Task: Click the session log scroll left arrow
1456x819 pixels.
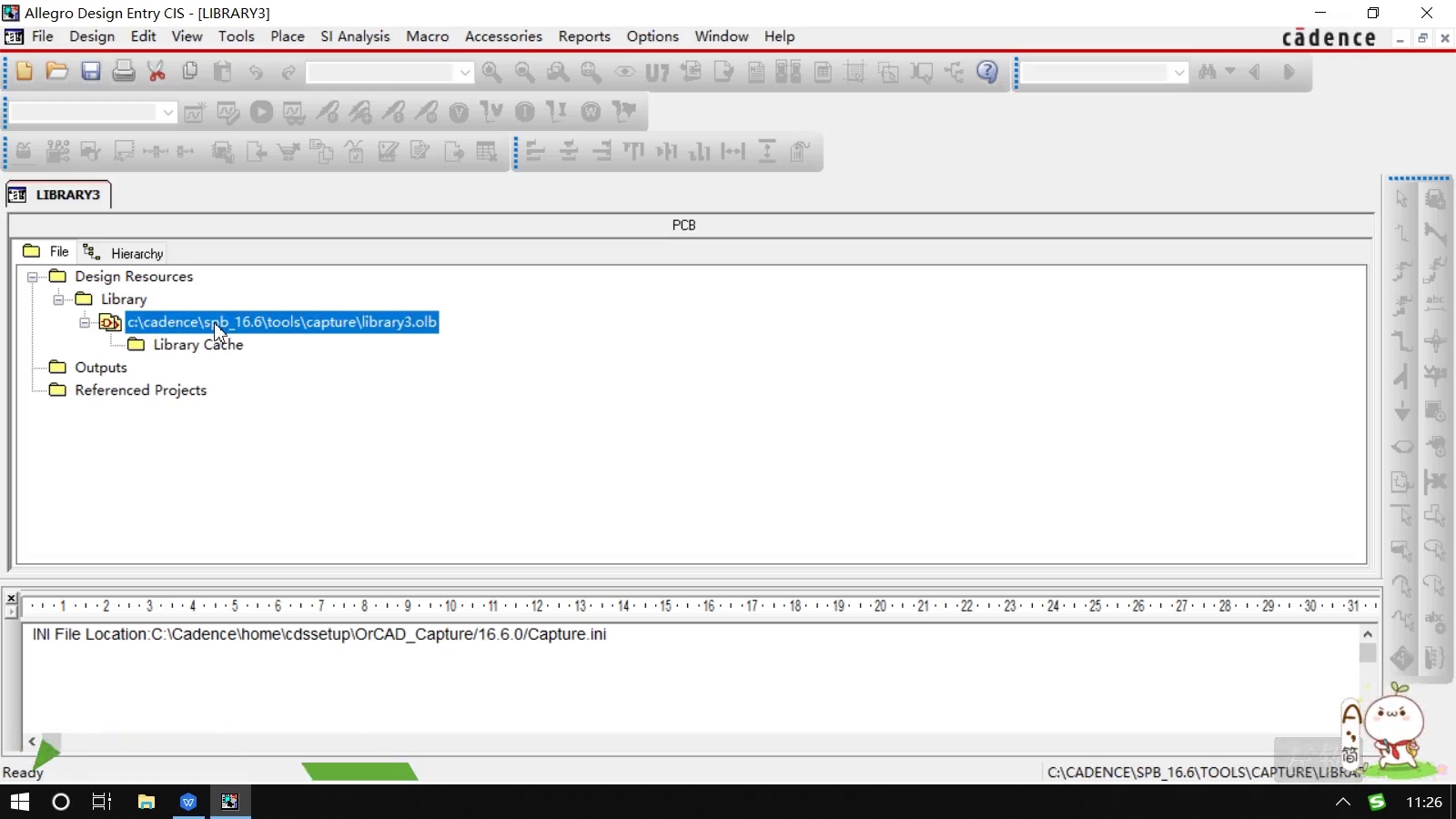Action: 32,742
